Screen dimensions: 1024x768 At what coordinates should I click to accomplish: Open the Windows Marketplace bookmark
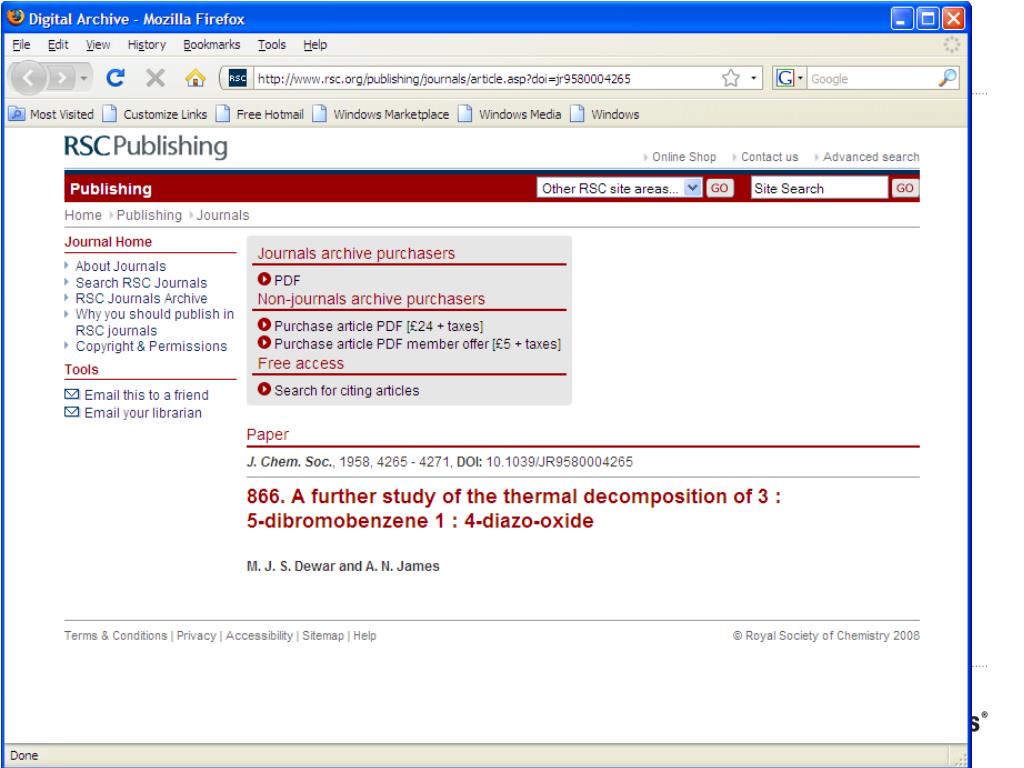(x=381, y=114)
